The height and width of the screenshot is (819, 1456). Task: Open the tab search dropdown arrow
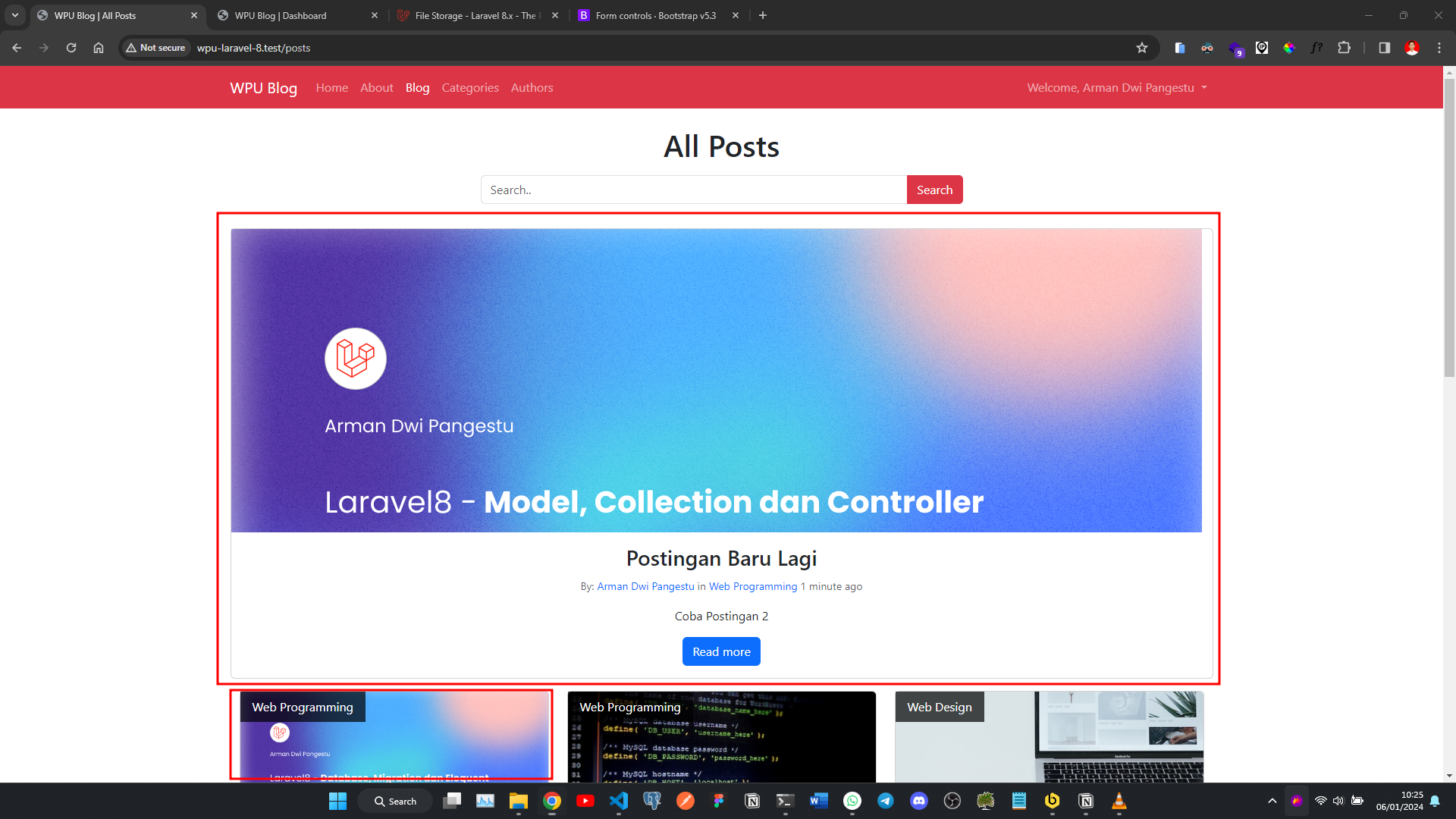click(x=15, y=15)
